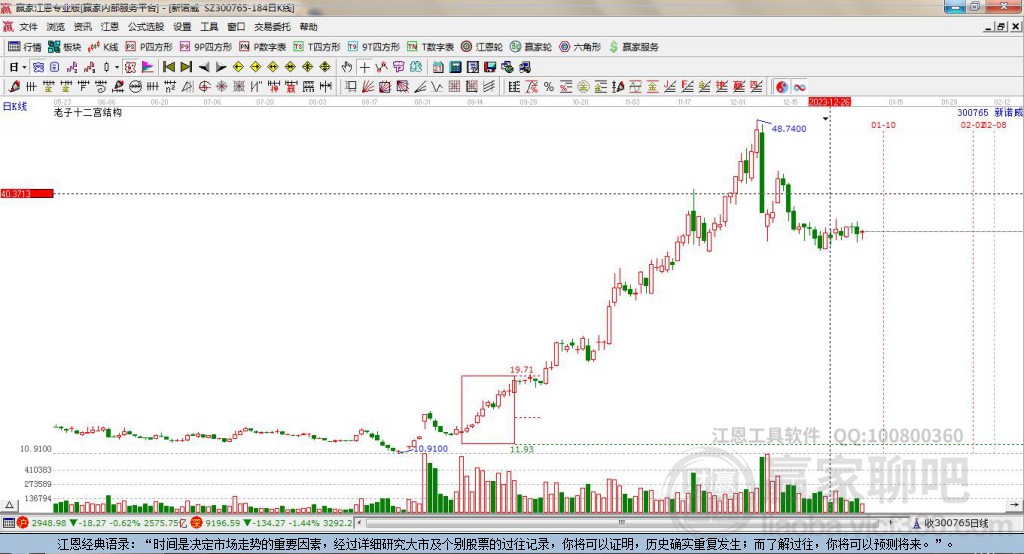The width and height of the screenshot is (1024, 554).
Task: Open the 交易委托 menu
Action: click(272, 27)
